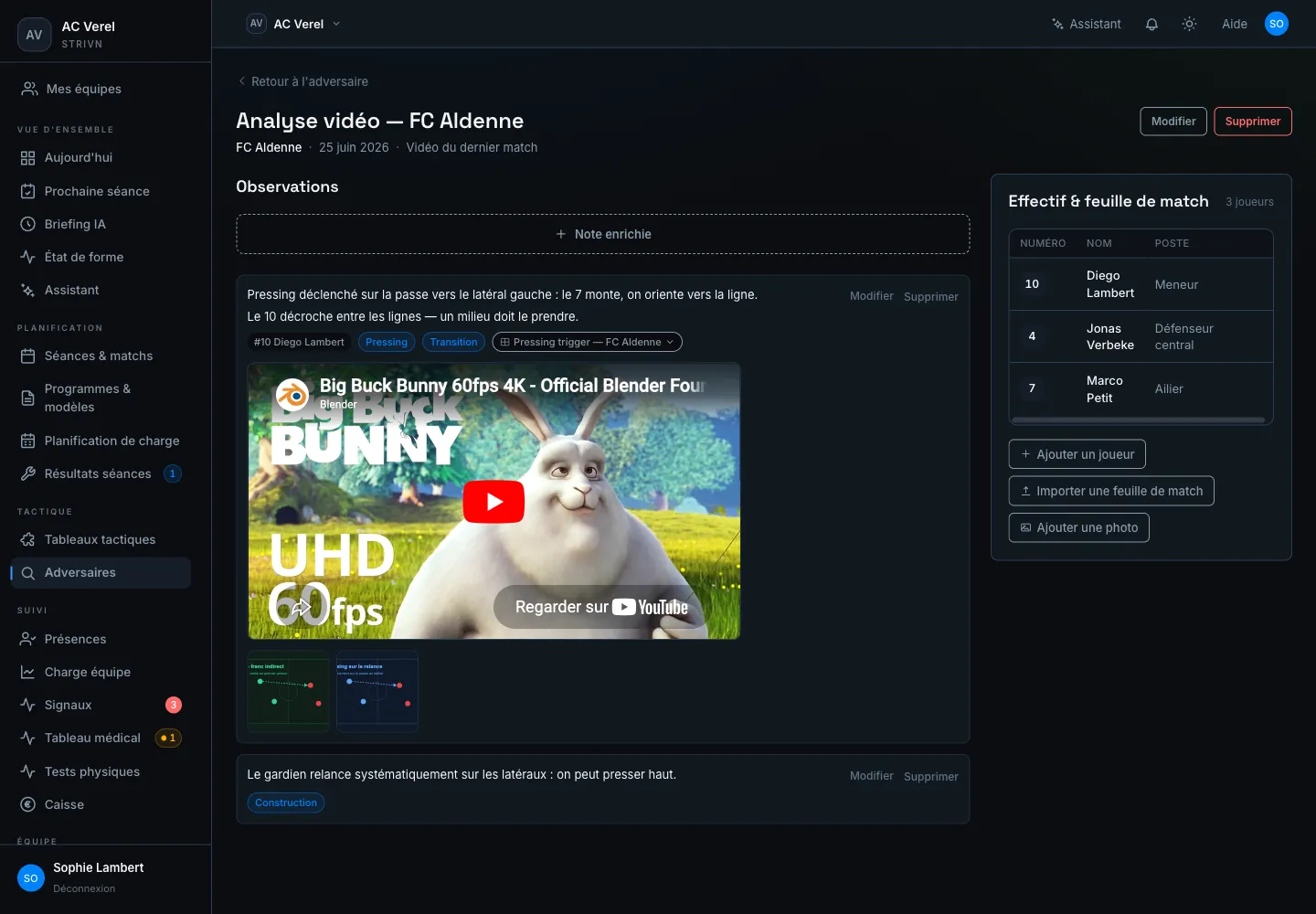Open the green tactical board thumbnail
1316x914 pixels.
[289, 691]
